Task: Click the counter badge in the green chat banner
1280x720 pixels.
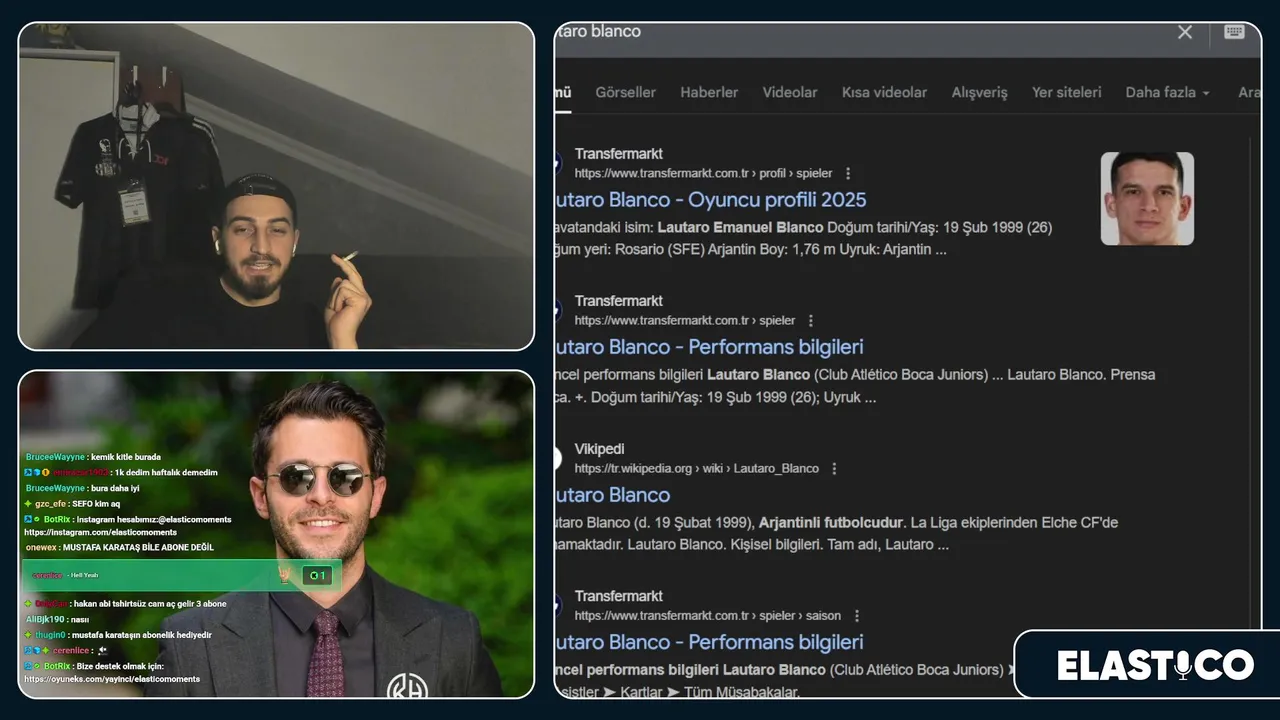Action: pos(316,575)
